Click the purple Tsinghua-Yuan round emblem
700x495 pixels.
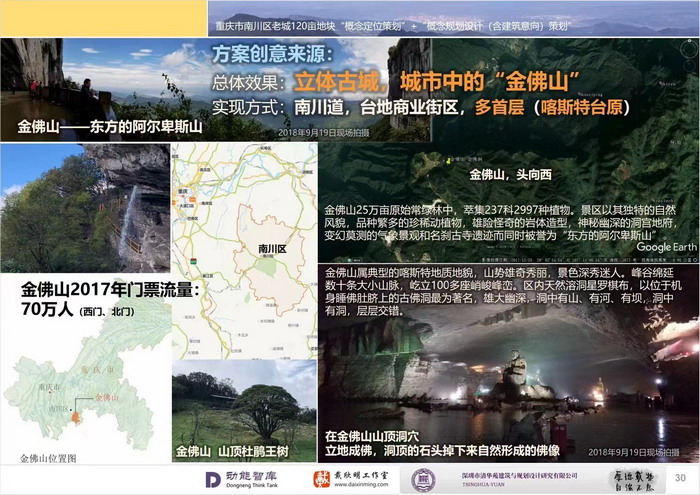click(x=423, y=480)
